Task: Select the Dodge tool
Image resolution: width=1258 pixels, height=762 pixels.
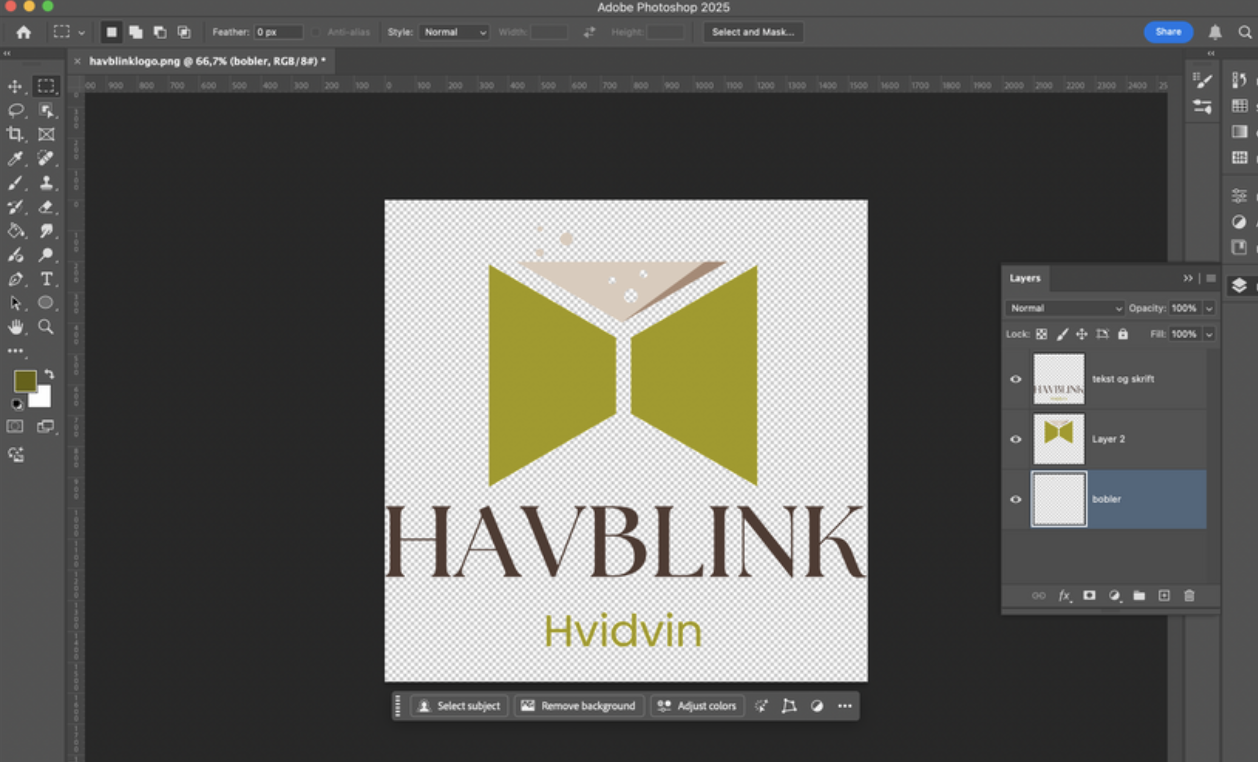Action: 46,255
